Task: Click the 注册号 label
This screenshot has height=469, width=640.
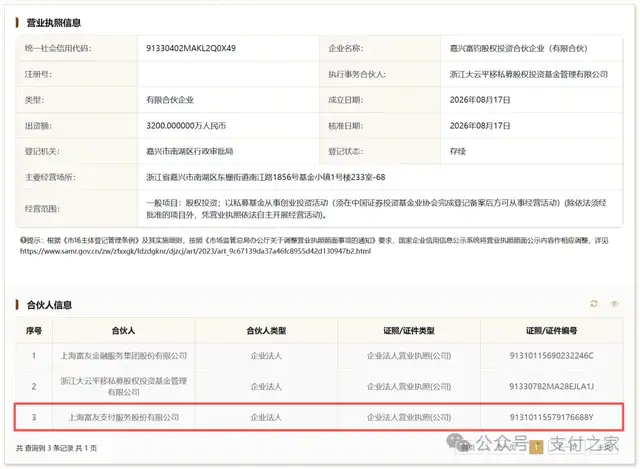Action: (x=38, y=74)
